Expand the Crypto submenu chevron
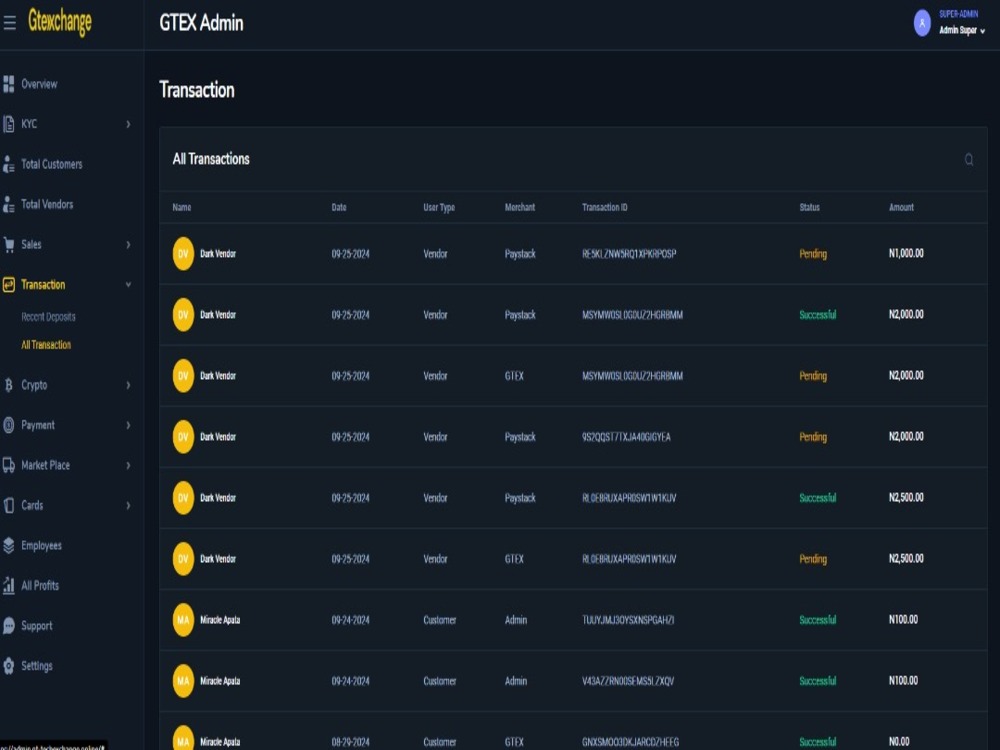The width and height of the screenshot is (1000, 750). click(x=128, y=385)
